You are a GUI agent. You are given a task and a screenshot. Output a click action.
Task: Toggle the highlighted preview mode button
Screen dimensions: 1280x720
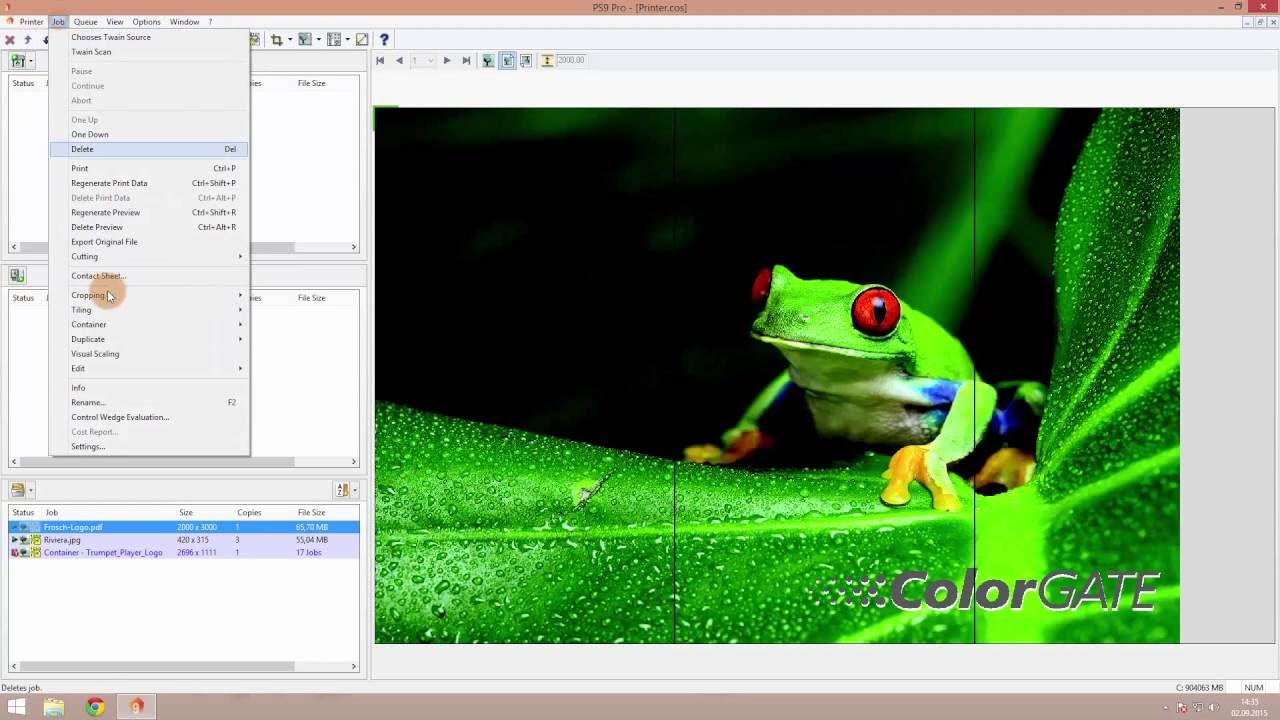click(508, 61)
